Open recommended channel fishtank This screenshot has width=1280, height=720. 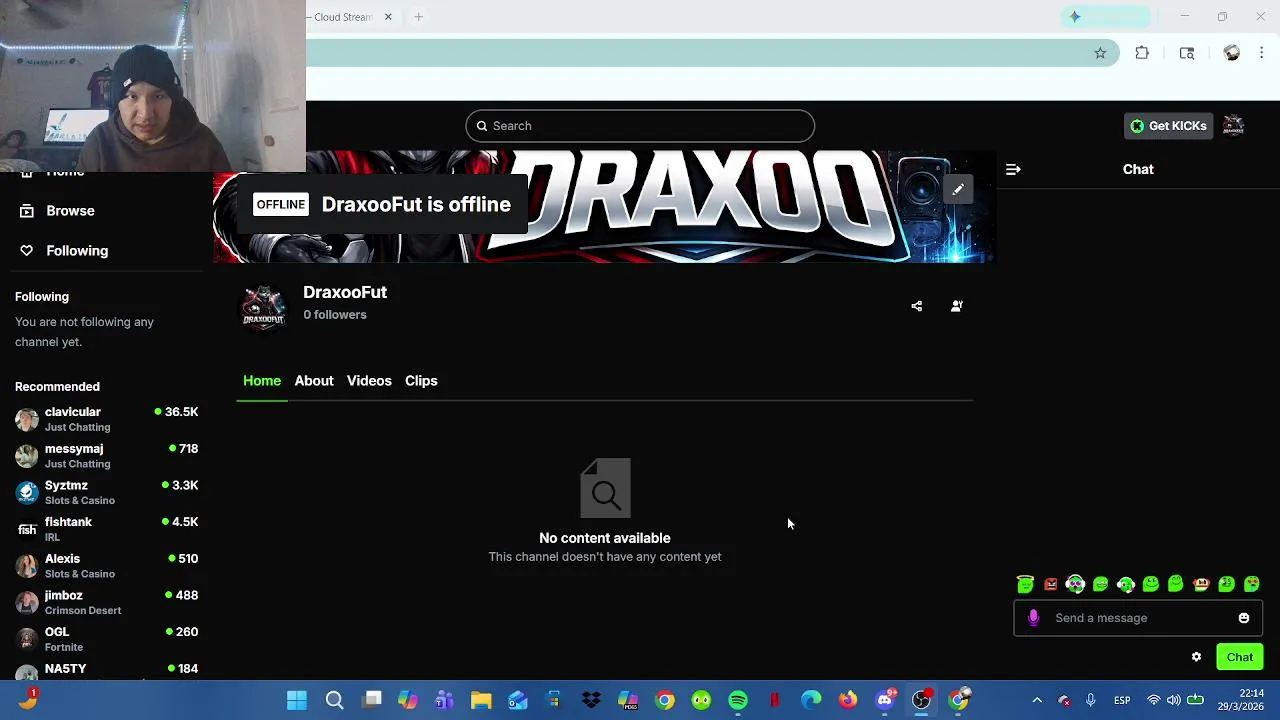point(106,529)
